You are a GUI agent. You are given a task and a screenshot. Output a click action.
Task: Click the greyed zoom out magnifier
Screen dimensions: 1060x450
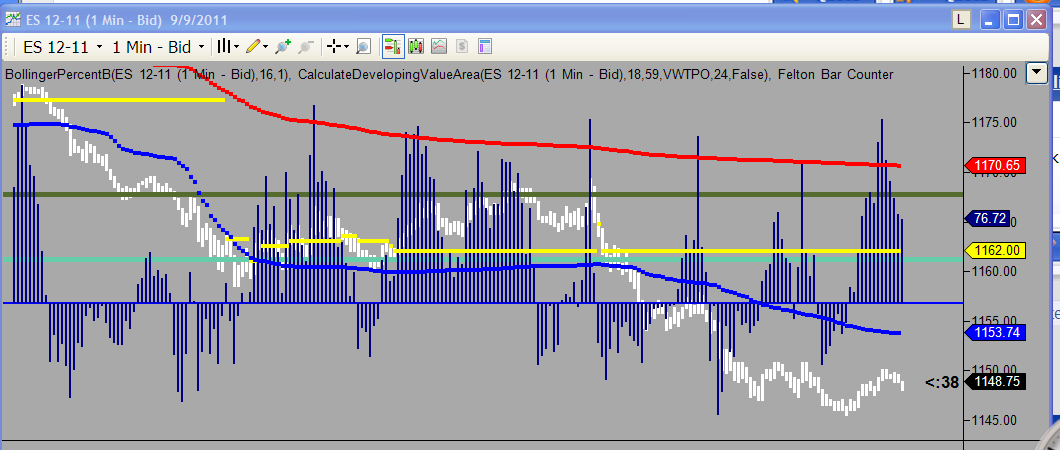coord(306,47)
